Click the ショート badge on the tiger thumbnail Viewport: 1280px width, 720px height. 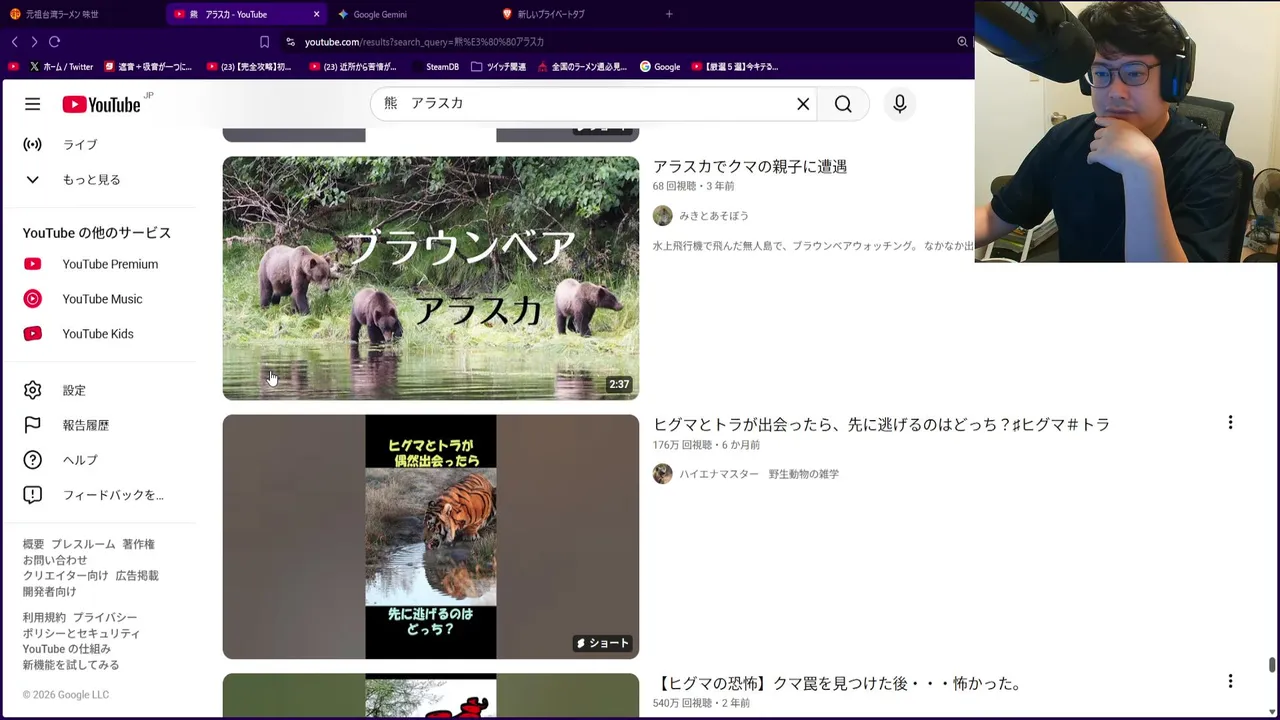tap(603, 643)
